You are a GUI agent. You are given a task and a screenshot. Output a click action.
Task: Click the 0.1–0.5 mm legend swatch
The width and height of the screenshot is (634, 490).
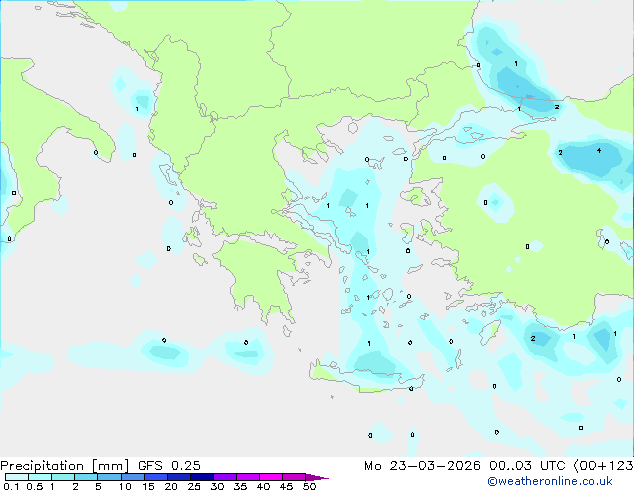[17, 477]
